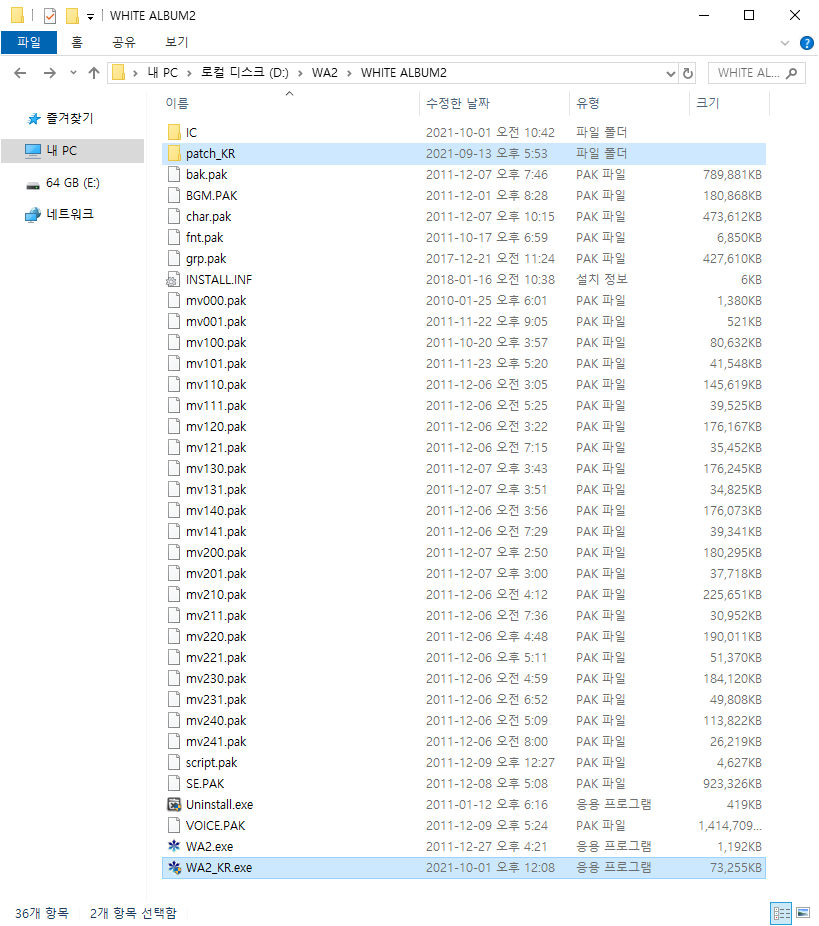Sort by 이름 column header
This screenshot has width=819, height=926.
click(177, 103)
